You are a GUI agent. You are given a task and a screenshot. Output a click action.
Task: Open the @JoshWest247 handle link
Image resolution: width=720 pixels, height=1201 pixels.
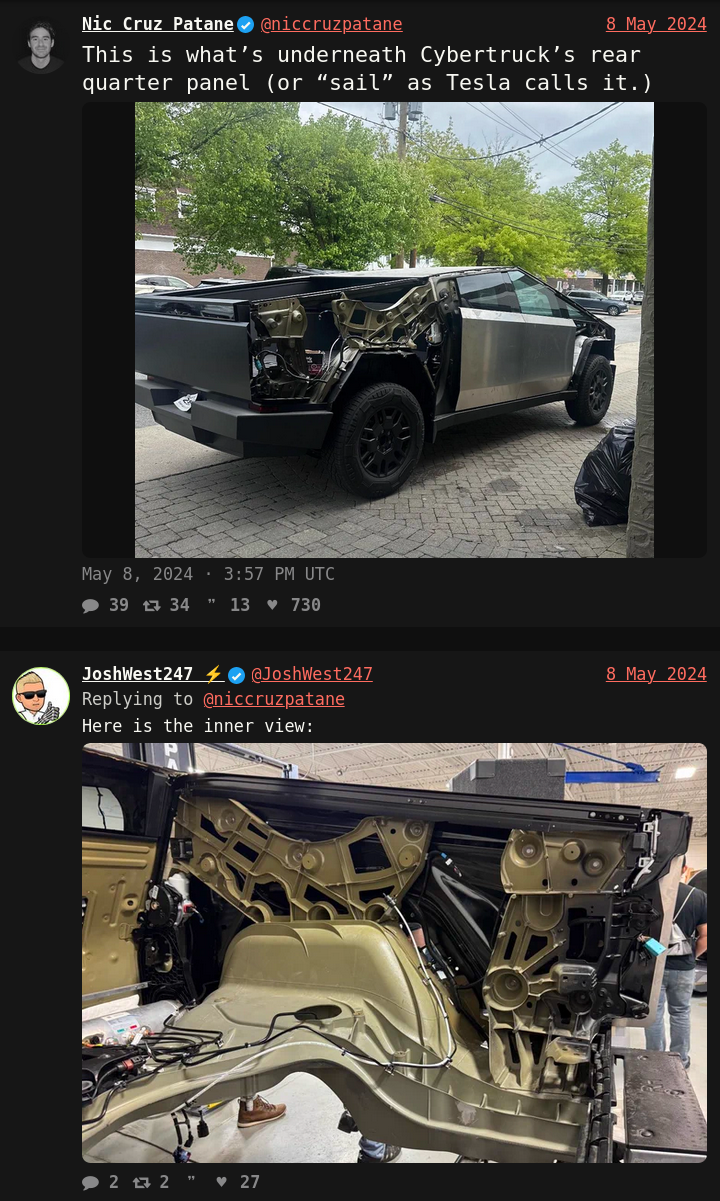click(x=312, y=674)
